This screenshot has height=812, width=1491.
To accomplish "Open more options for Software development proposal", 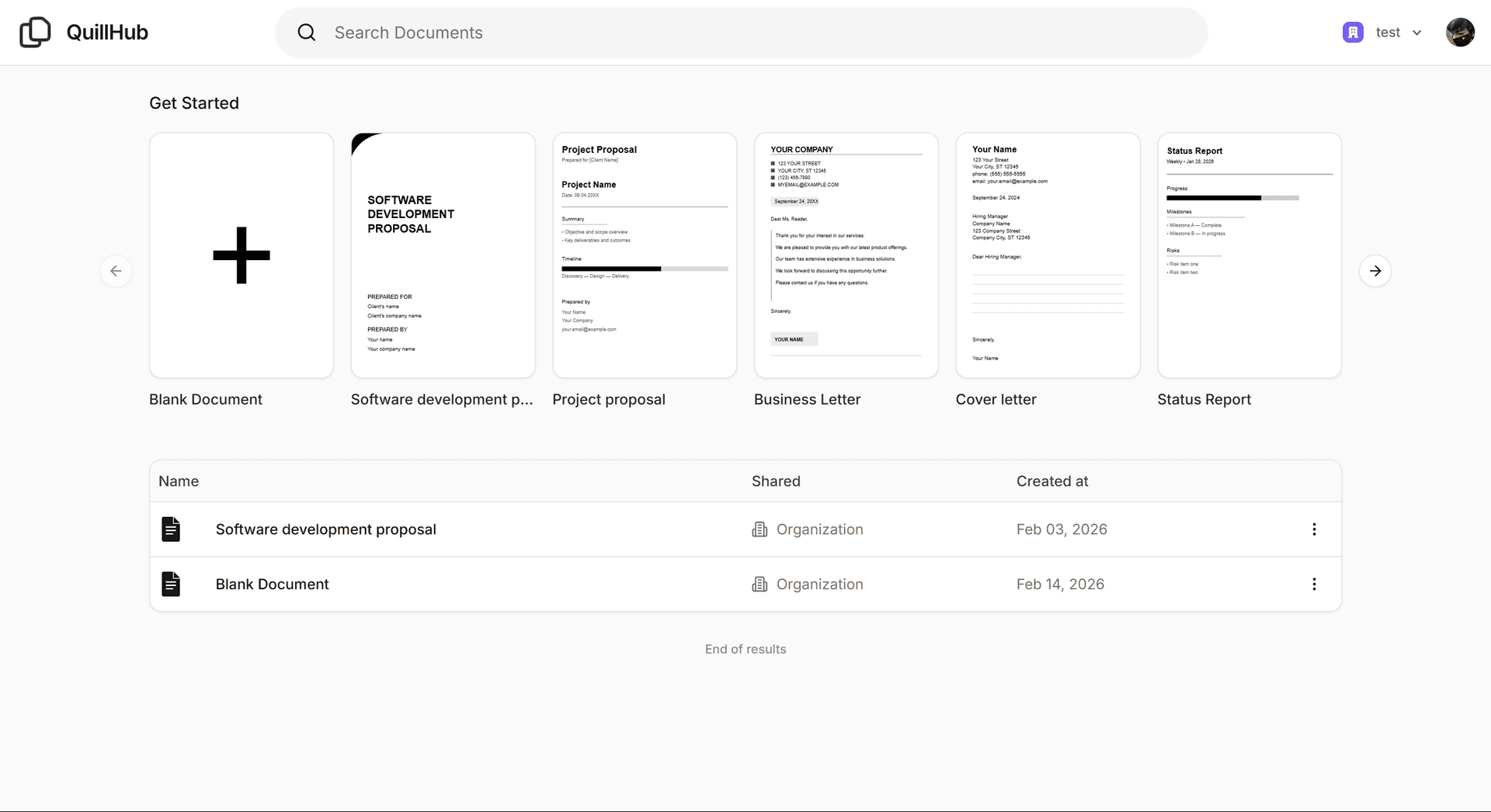I will tap(1314, 529).
